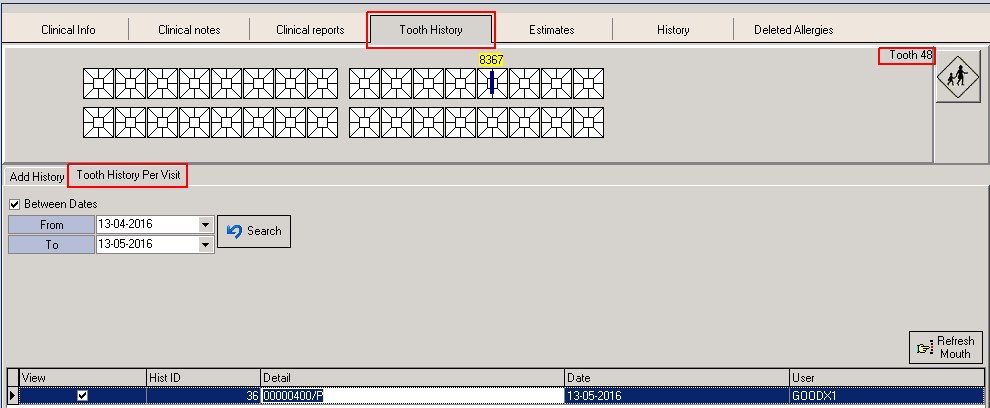The image size is (990, 408).
Task: Click the User cell GOODX1
Action: (x=886, y=396)
